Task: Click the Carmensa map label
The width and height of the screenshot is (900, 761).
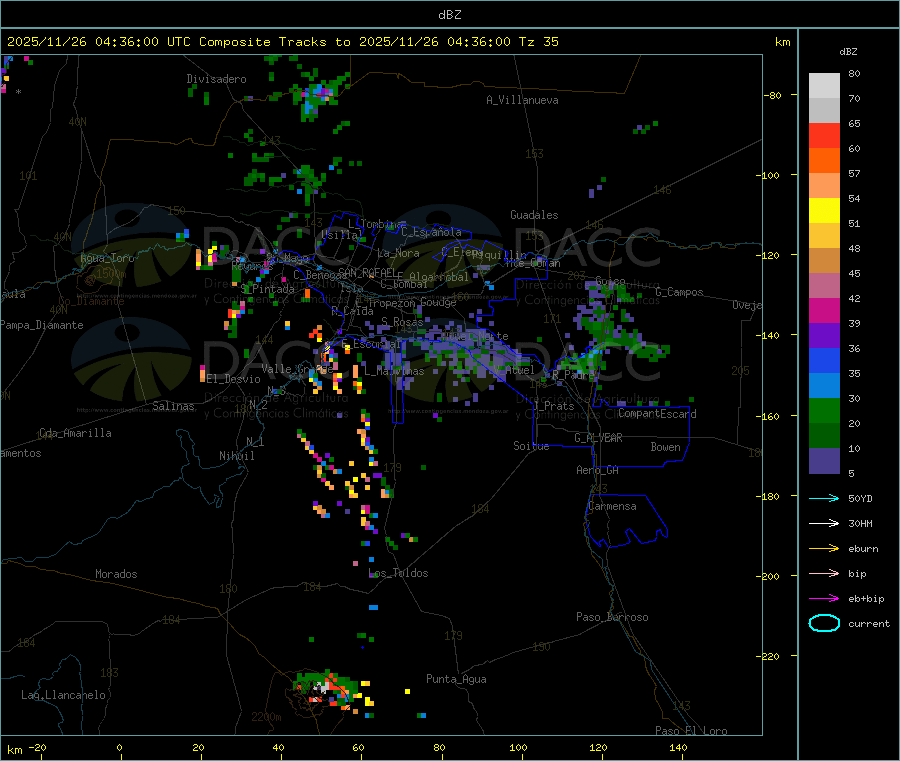Action: tap(612, 506)
